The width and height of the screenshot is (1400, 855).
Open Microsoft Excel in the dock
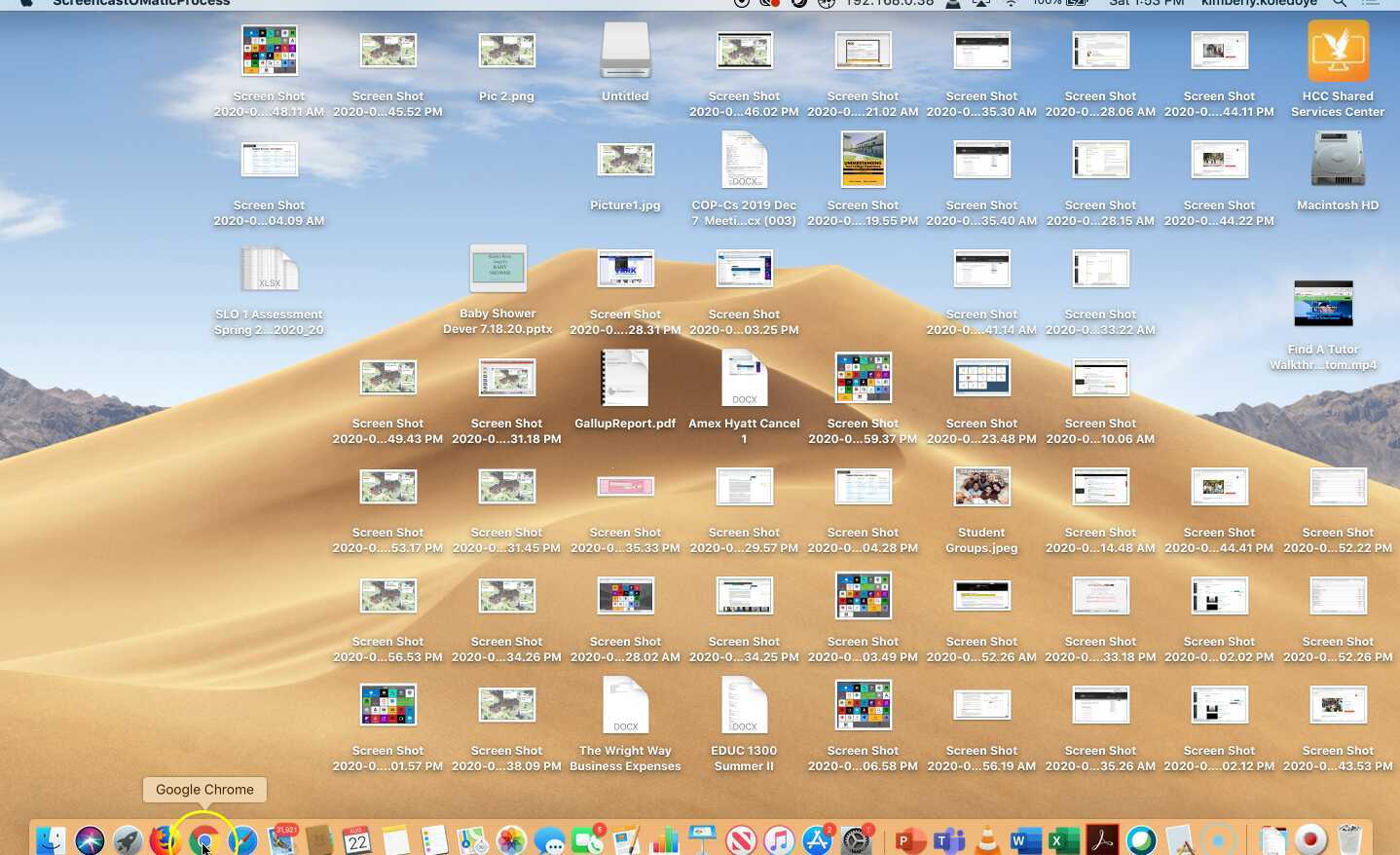pyautogui.click(x=1063, y=839)
